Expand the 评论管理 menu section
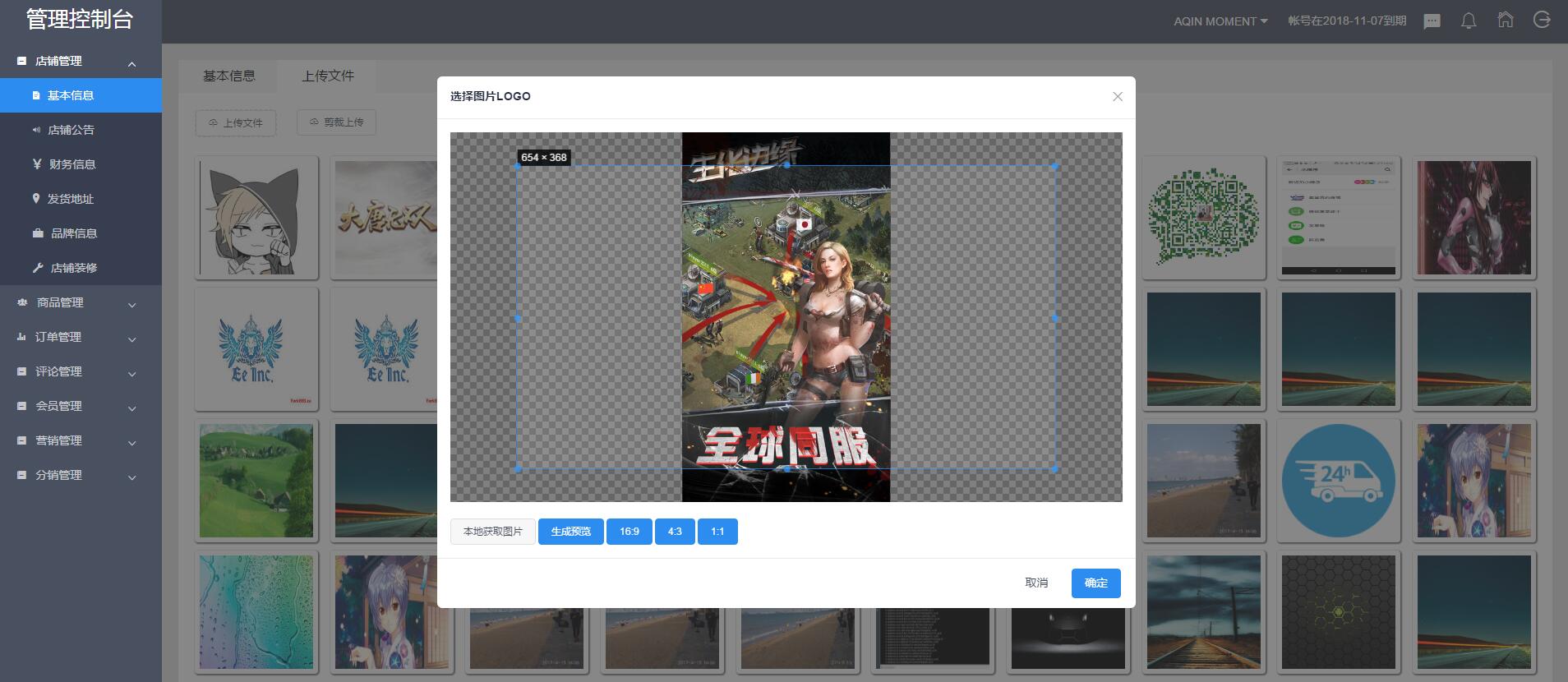Image resolution: width=1568 pixels, height=682 pixels. pos(81,371)
